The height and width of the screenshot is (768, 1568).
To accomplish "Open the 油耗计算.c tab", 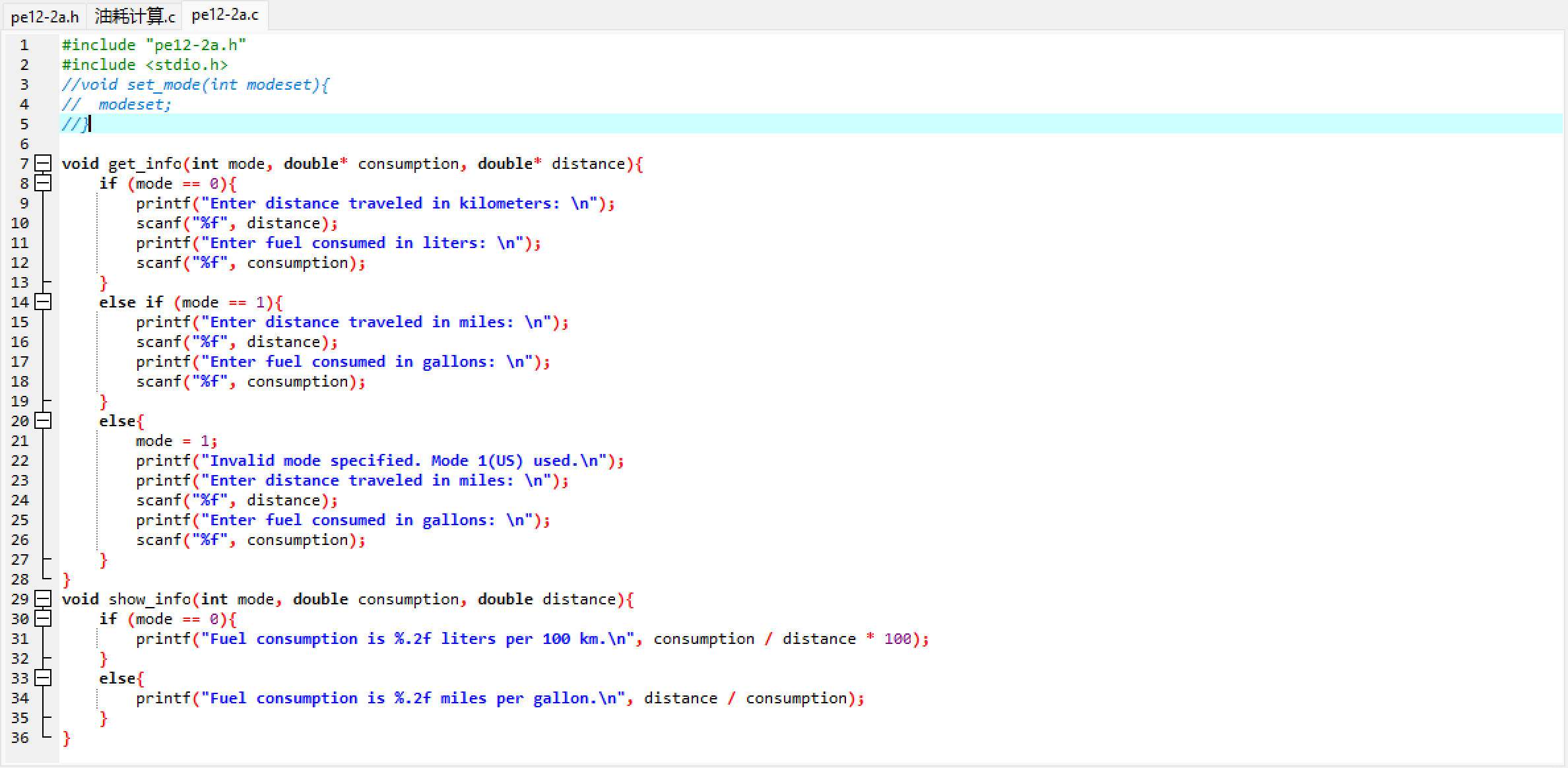I will point(135,16).
